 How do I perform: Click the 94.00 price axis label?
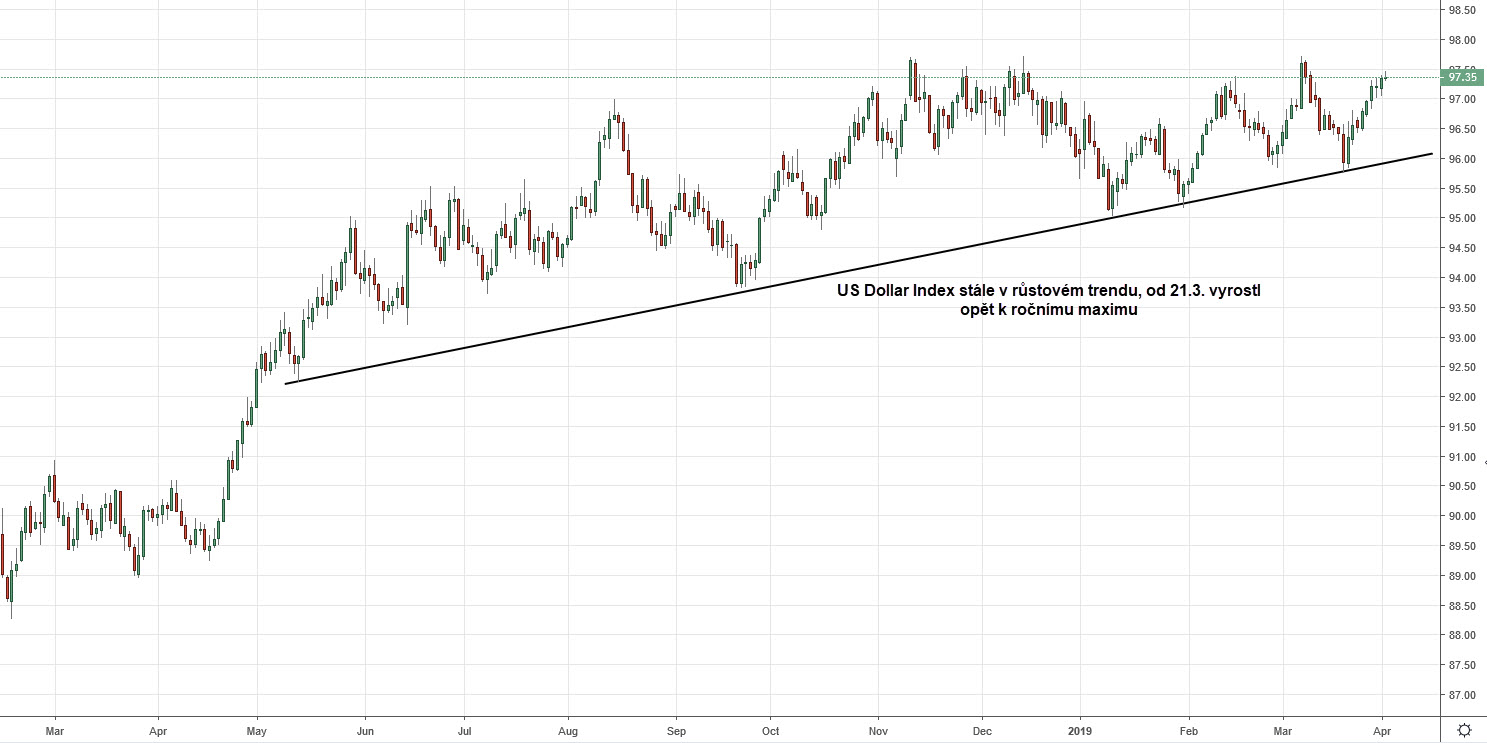pos(1461,279)
